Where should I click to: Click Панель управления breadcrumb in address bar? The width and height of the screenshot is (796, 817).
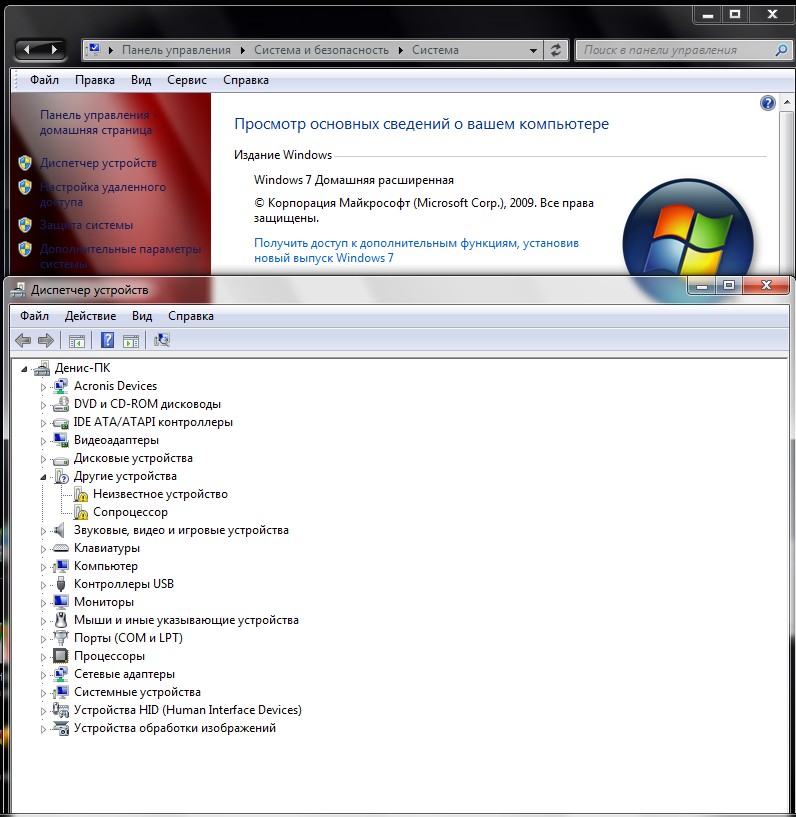pyautogui.click(x=176, y=50)
